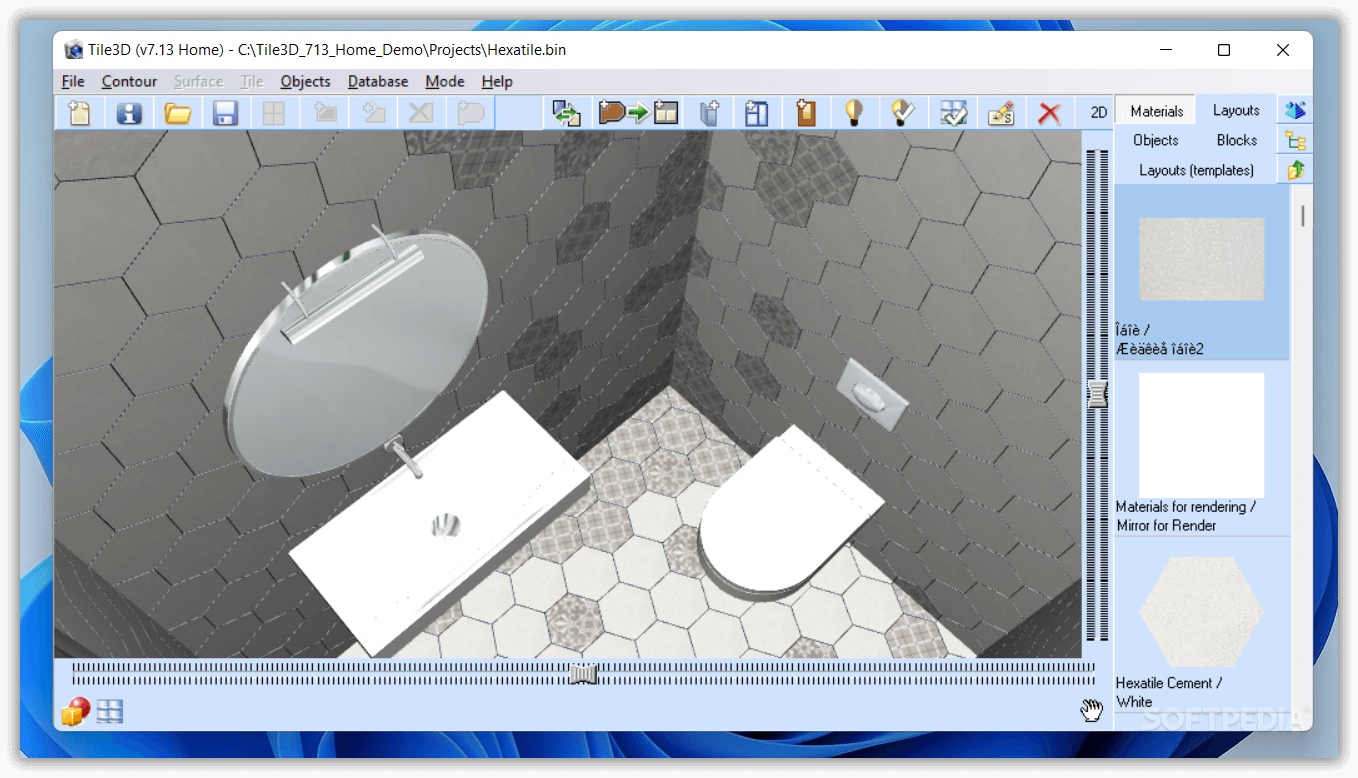The image size is (1358, 778).
Task: Select the Mirror for Render material thumbnail
Action: tap(1201, 436)
